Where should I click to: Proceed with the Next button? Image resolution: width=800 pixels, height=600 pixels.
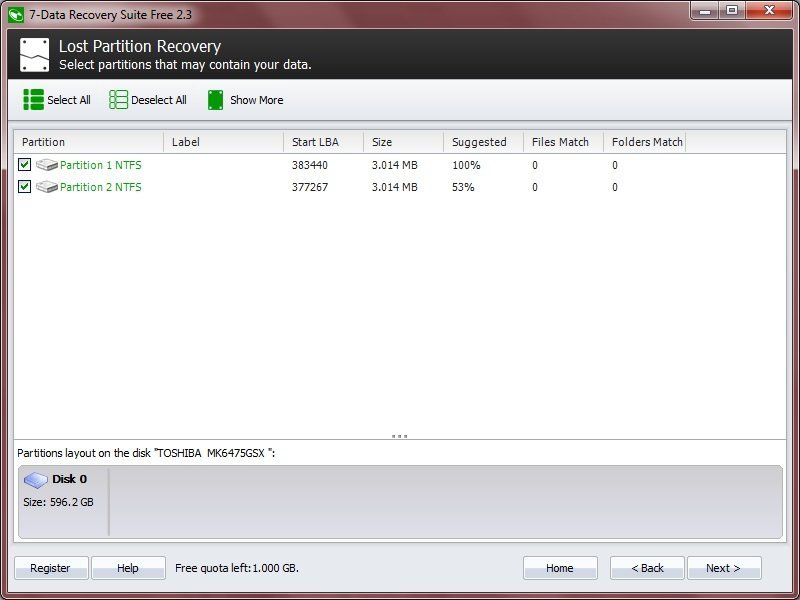tap(724, 568)
